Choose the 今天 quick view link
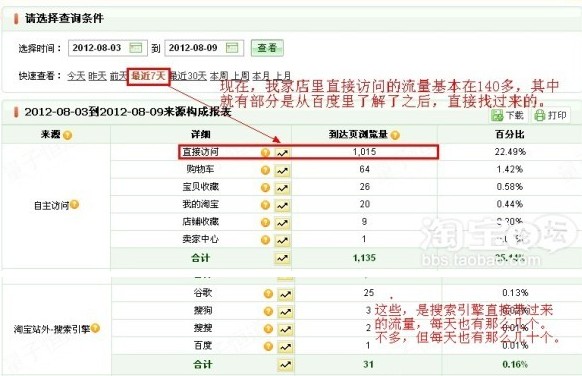 click(76, 76)
